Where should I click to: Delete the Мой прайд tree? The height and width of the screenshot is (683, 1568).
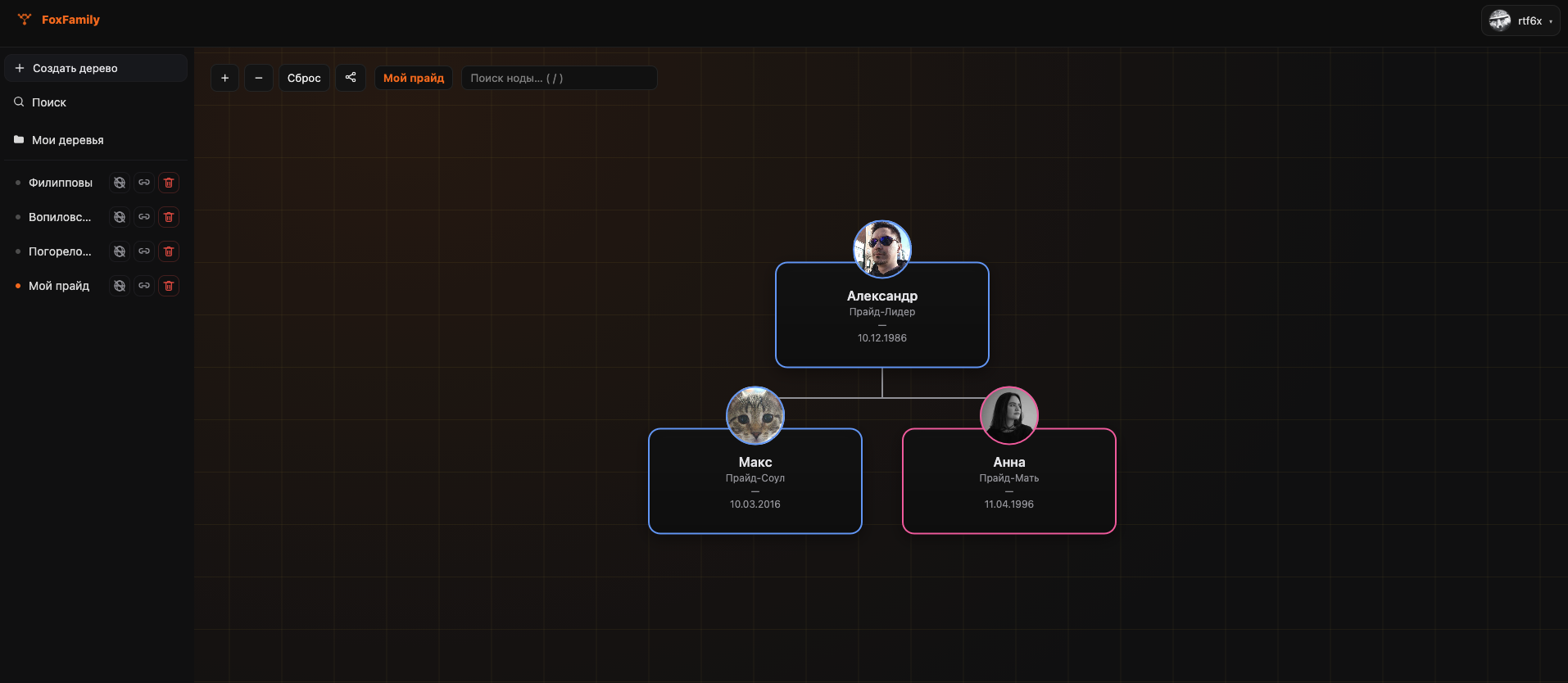(169, 286)
